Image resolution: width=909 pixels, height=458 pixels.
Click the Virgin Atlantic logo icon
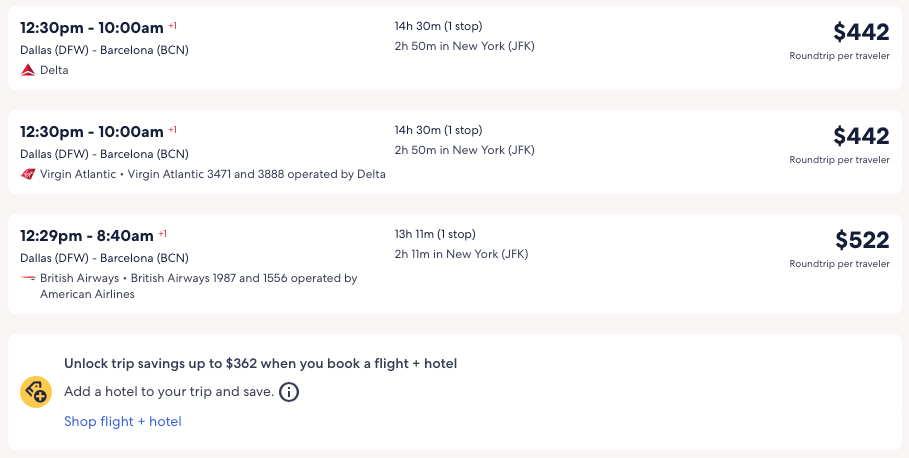pyautogui.click(x=28, y=174)
